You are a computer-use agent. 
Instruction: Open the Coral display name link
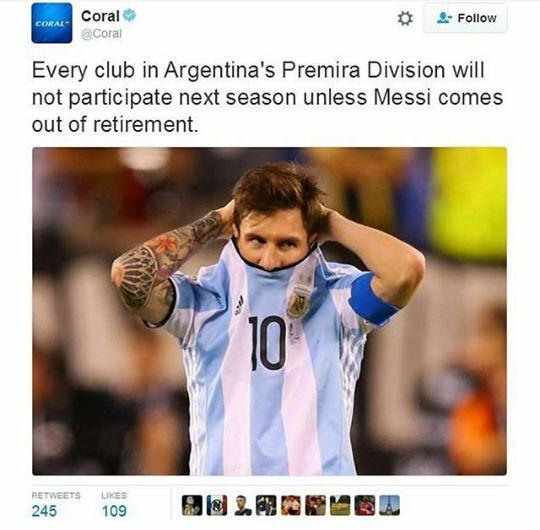coord(100,16)
